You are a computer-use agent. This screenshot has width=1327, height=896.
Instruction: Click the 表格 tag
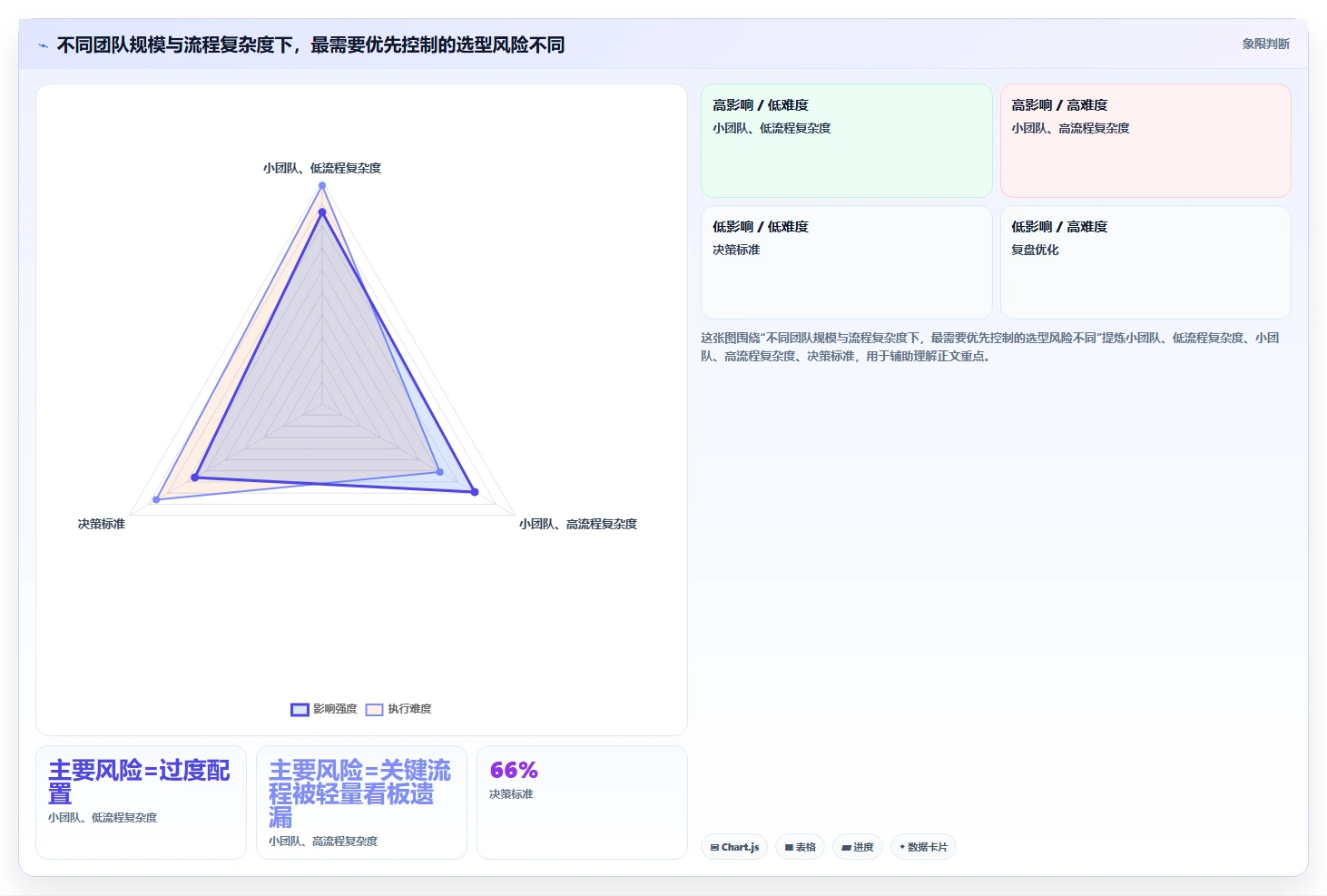click(800, 847)
